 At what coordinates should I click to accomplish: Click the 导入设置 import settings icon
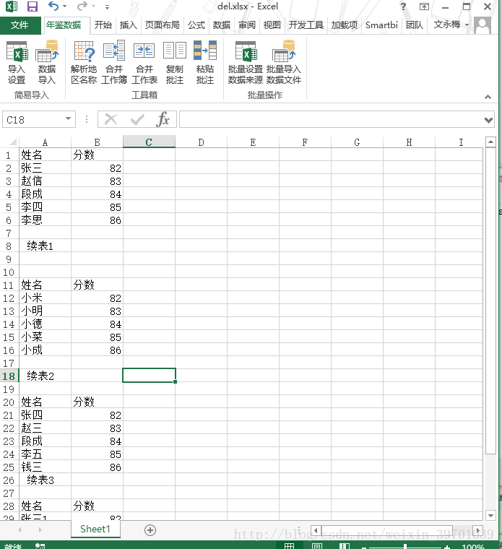click(x=16, y=62)
